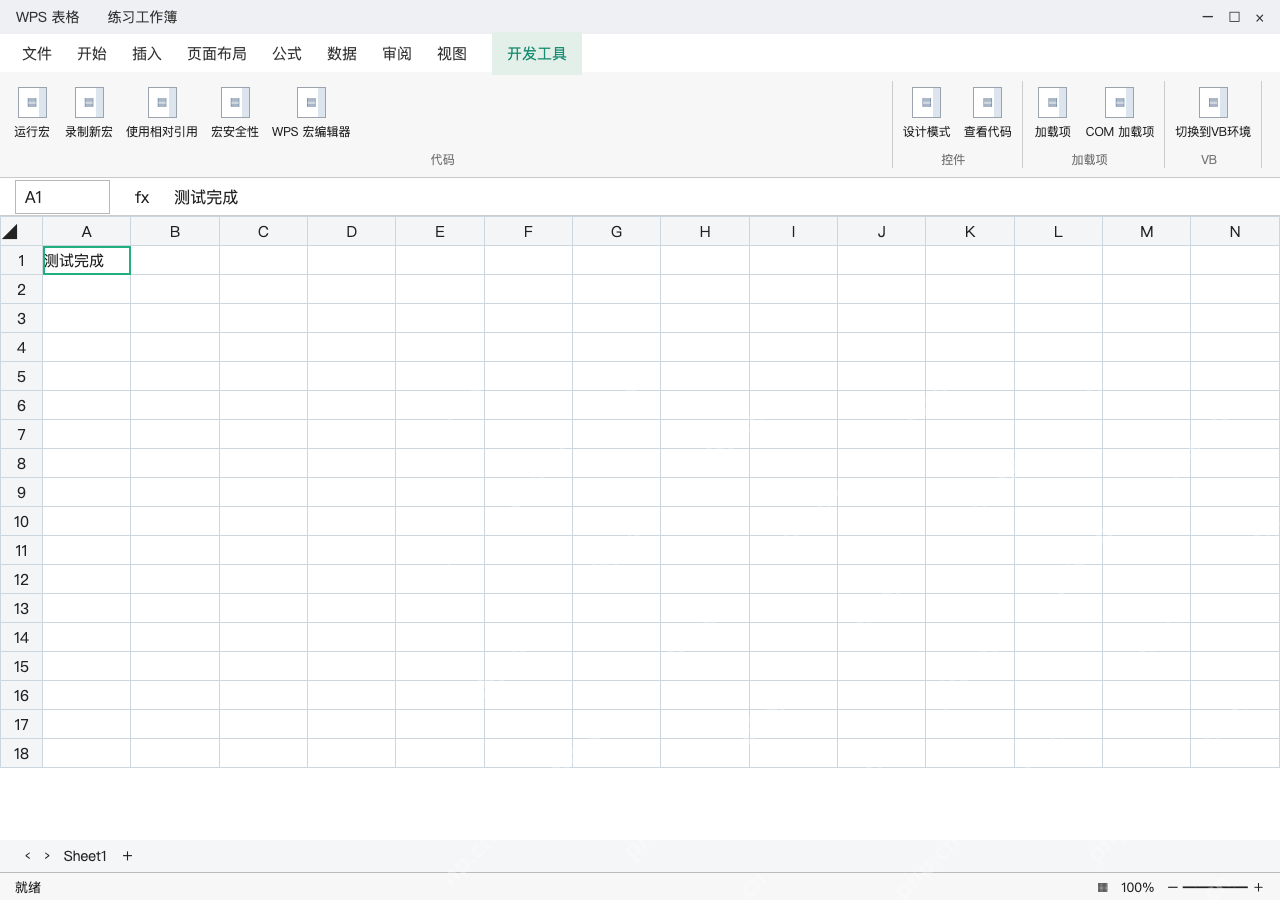This screenshot has height=900, width=1280.
Task: Open the 页面布局 tab
Action: tap(217, 54)
